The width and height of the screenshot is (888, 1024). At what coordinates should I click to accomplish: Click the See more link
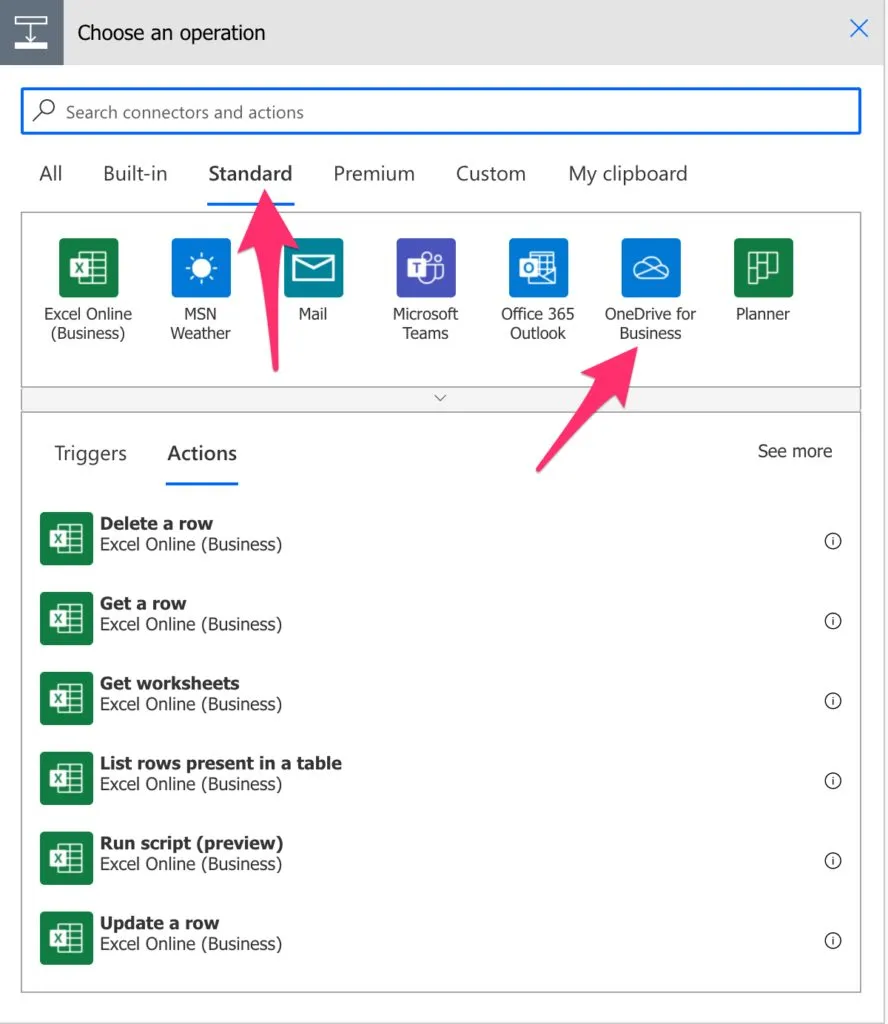point(794,451)
